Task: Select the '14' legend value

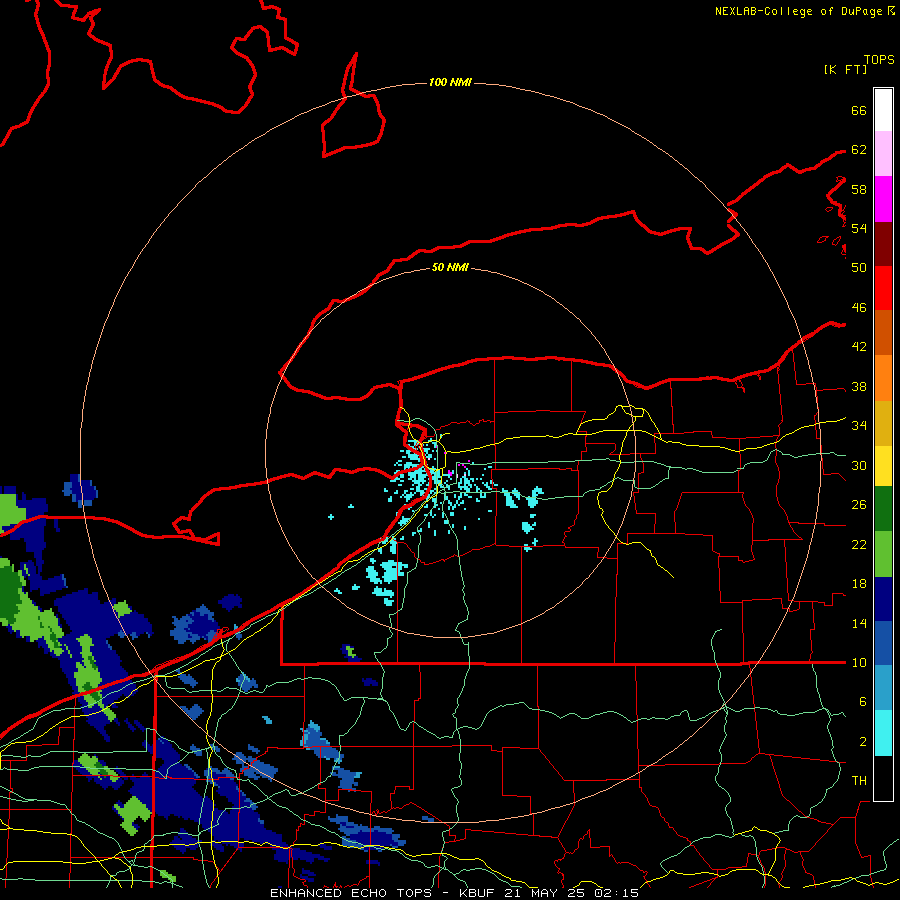Action: click(859, 623)
